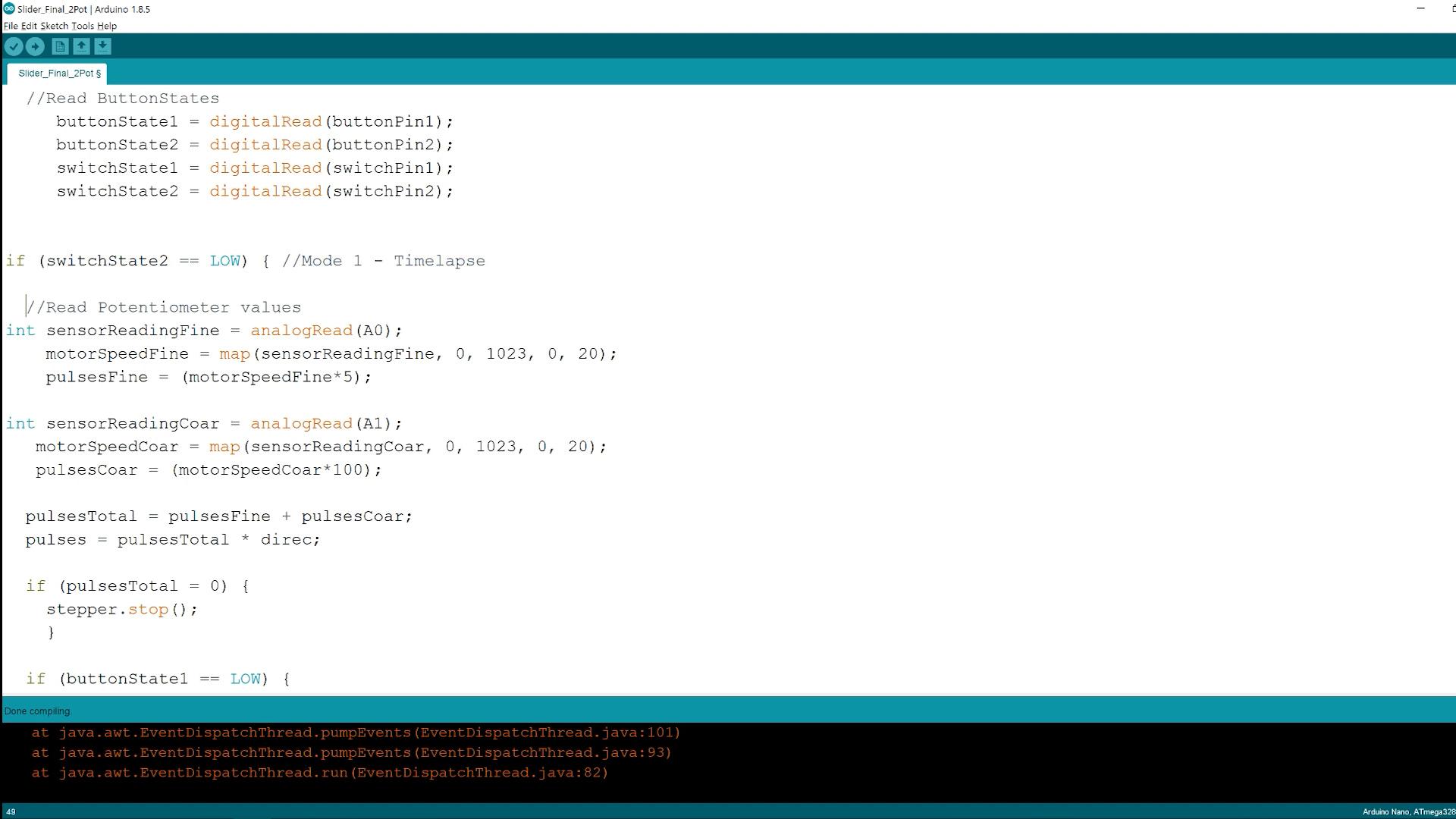Image resolution: width=1456 pixels, height=819 pixels.
Task: Click the Save sketch icon
Action: pos(102,46)
